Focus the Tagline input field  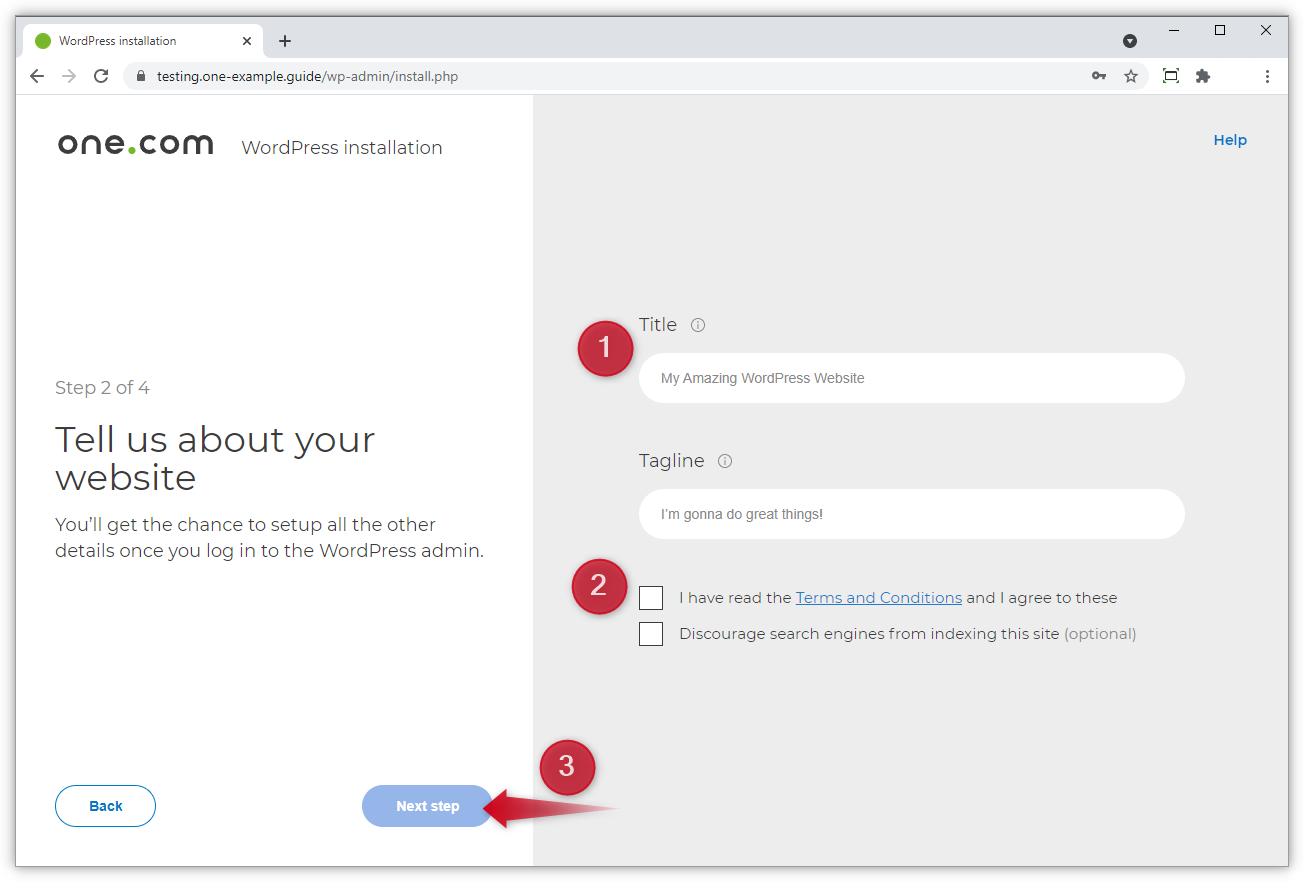point(912,514)
